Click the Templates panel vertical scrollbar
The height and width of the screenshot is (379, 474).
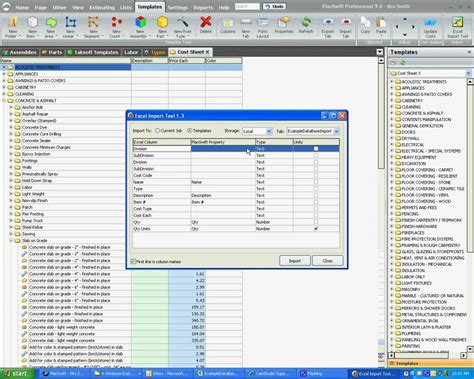pos(470,167)
